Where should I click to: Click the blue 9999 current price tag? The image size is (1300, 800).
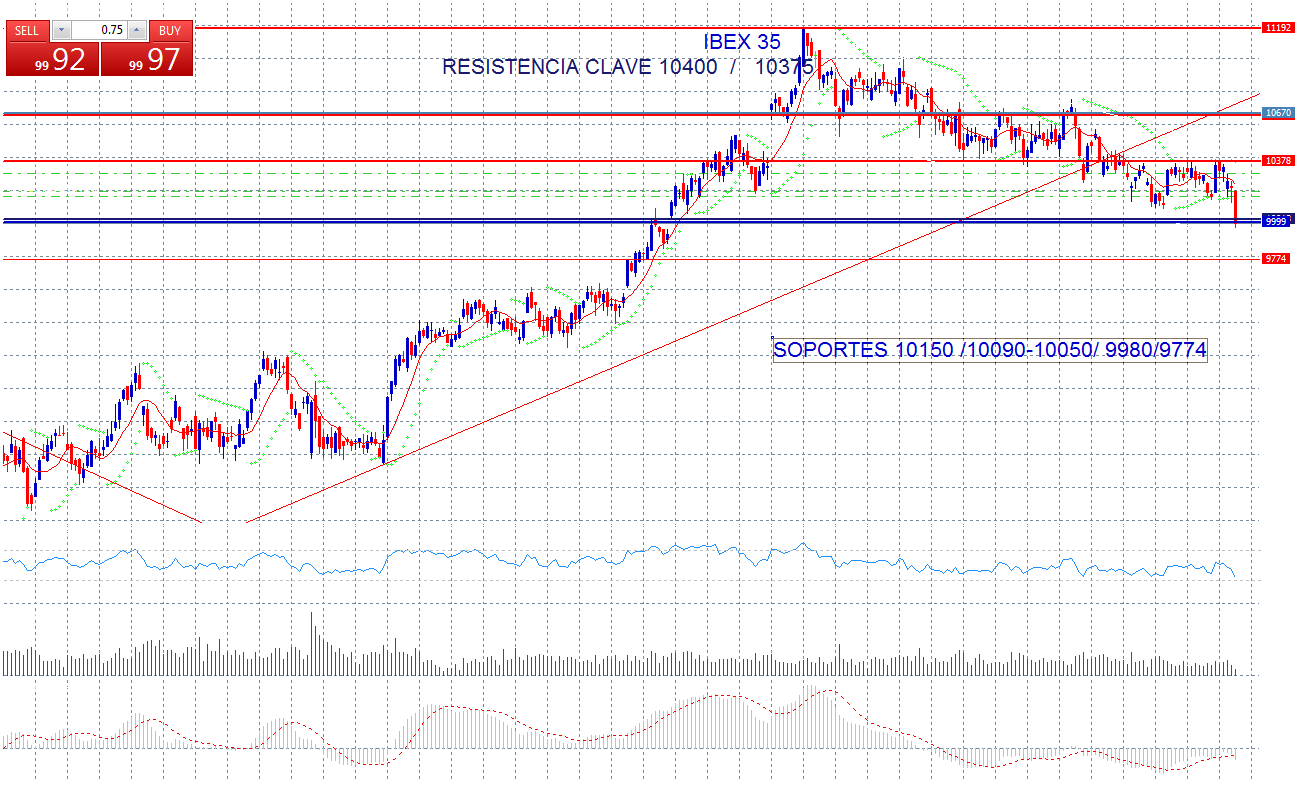[x=1275, y=221]
